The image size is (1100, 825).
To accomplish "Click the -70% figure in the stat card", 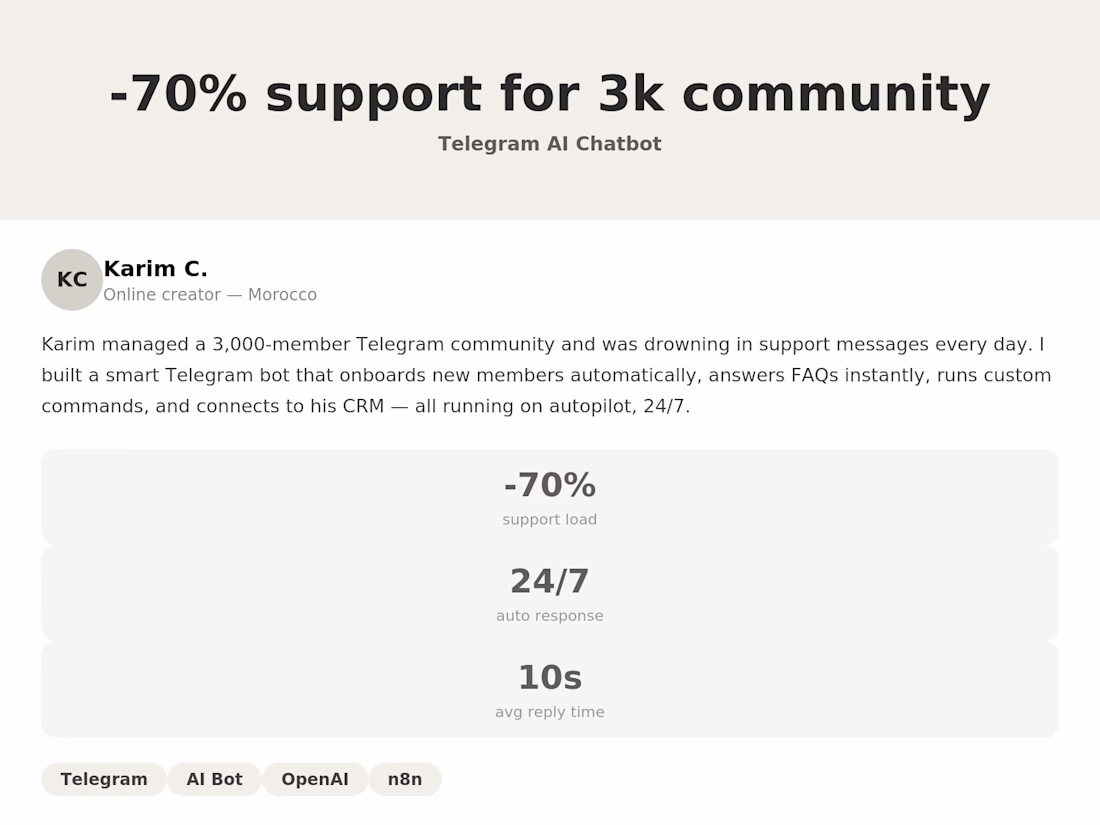I will pos(550,485).
